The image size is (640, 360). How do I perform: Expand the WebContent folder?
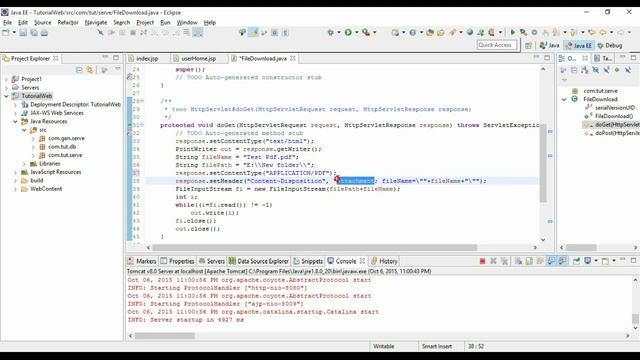pos(16,189)
